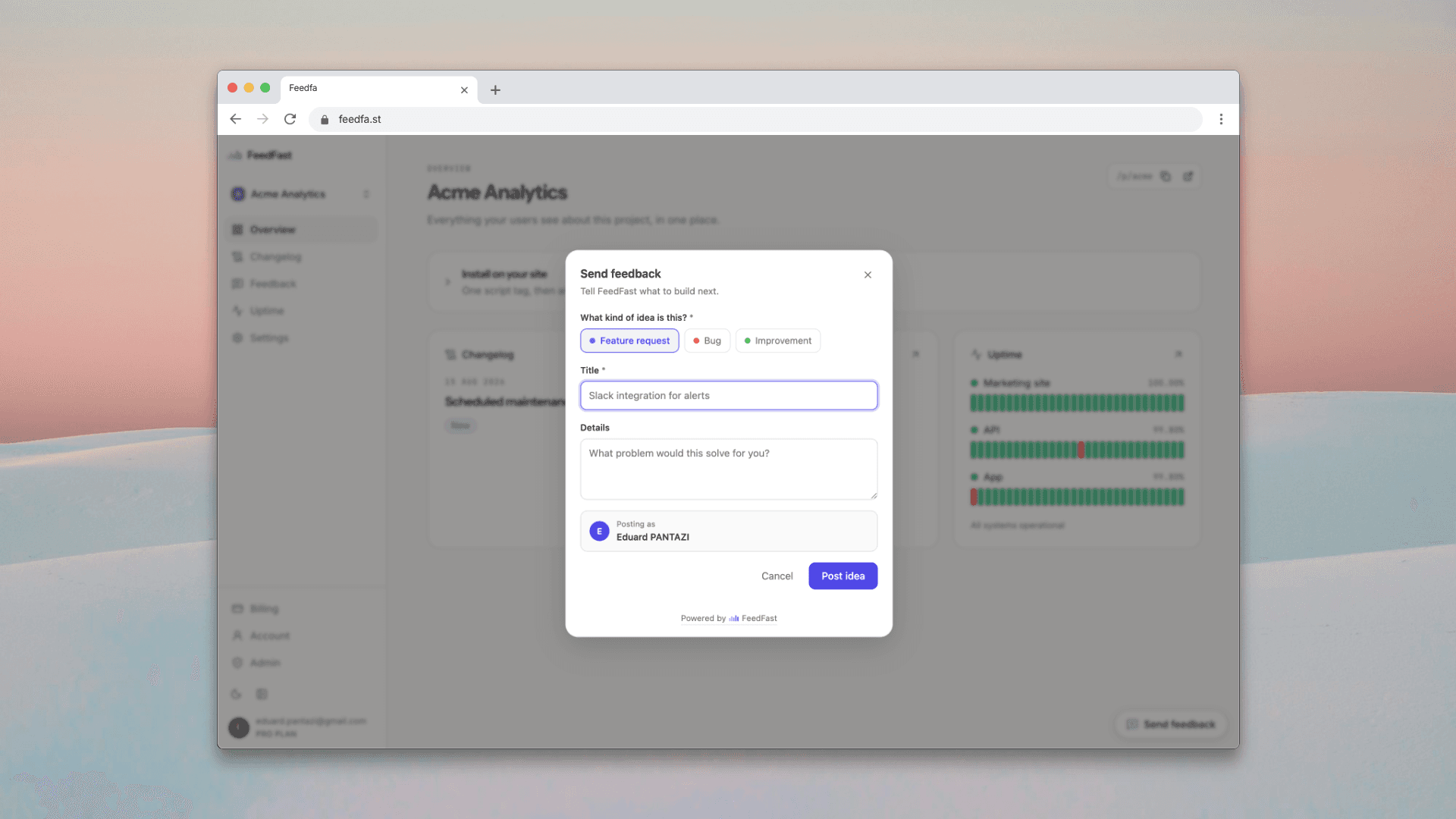This screenshot has width=1456, height=819.
Task: Click the E avatar beside Posting as
Action: (x=599, y=531)
